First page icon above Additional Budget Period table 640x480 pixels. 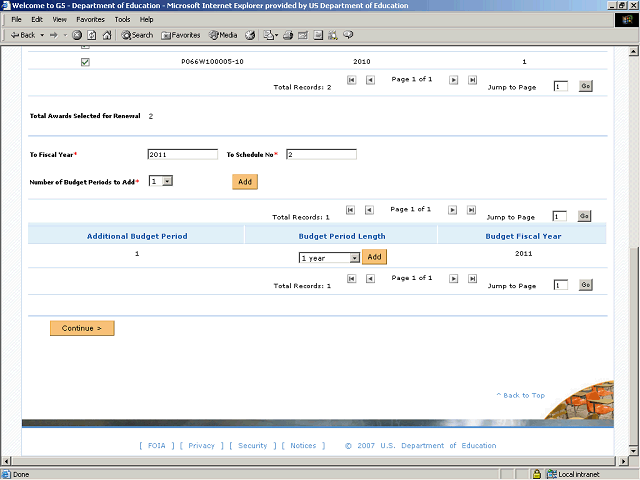coord(350,210)
